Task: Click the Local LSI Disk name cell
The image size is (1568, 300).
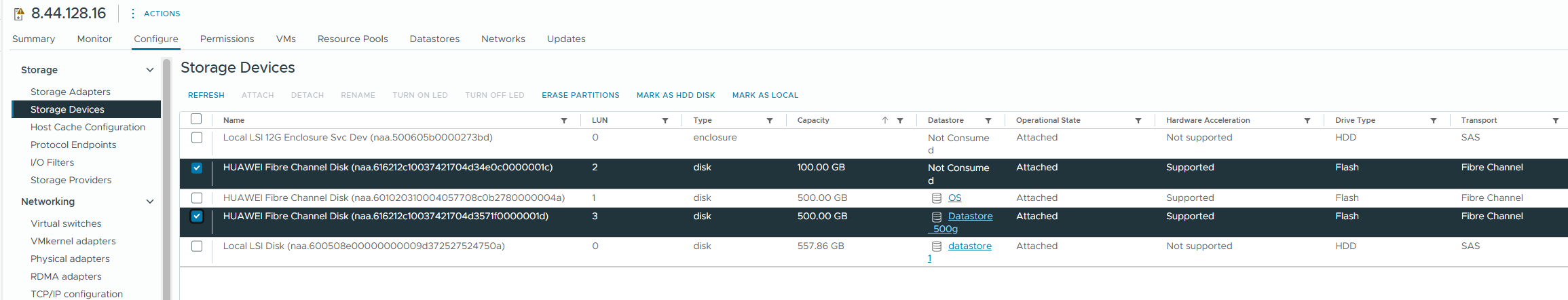Action: click(x=364, y=246)
